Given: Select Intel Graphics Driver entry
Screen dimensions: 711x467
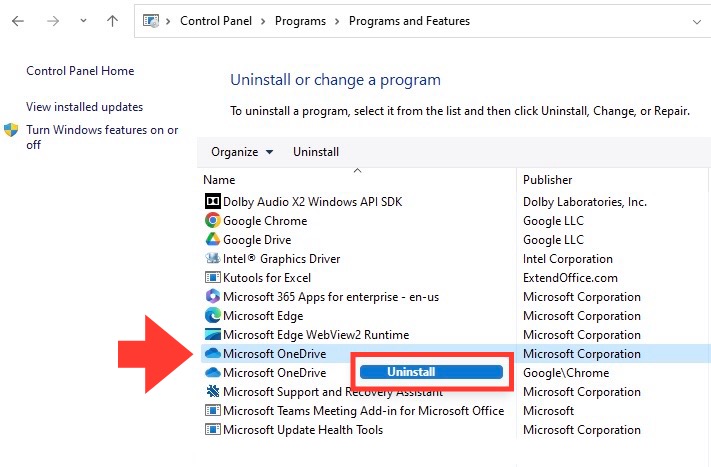Looking at the screenshot, I should 282,259.
